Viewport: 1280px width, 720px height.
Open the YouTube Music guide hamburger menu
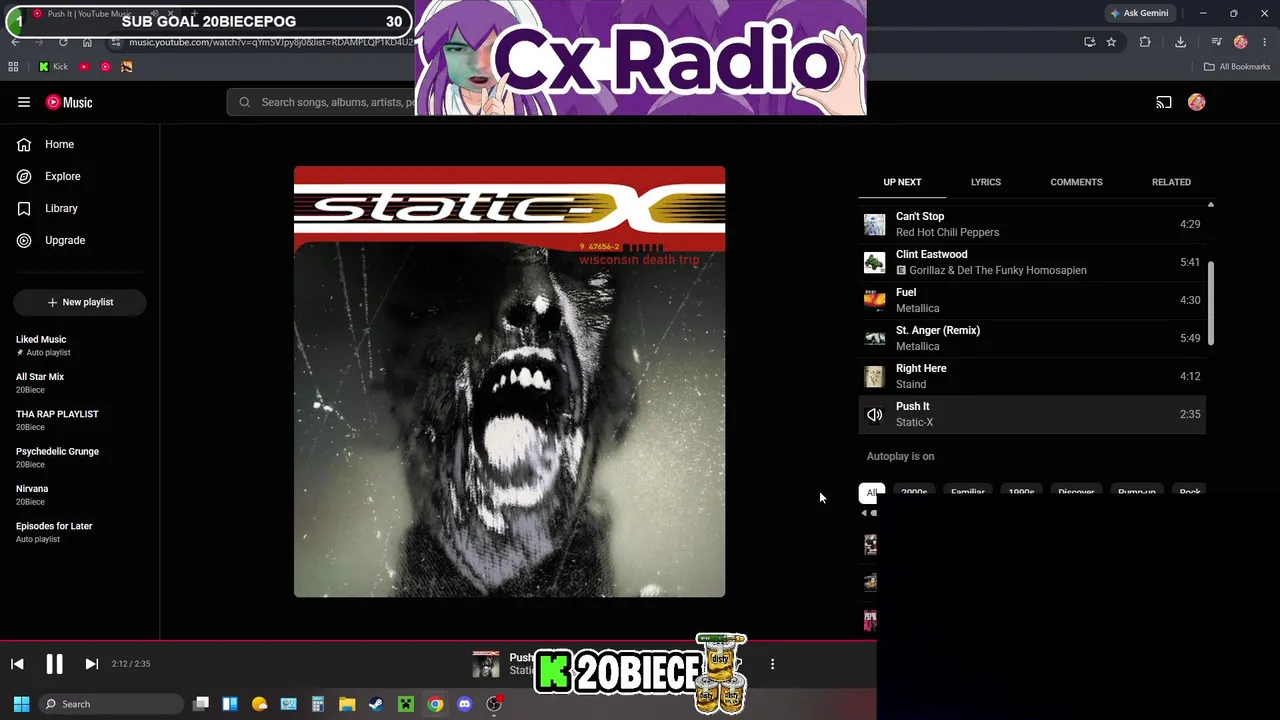pos(24,102)
